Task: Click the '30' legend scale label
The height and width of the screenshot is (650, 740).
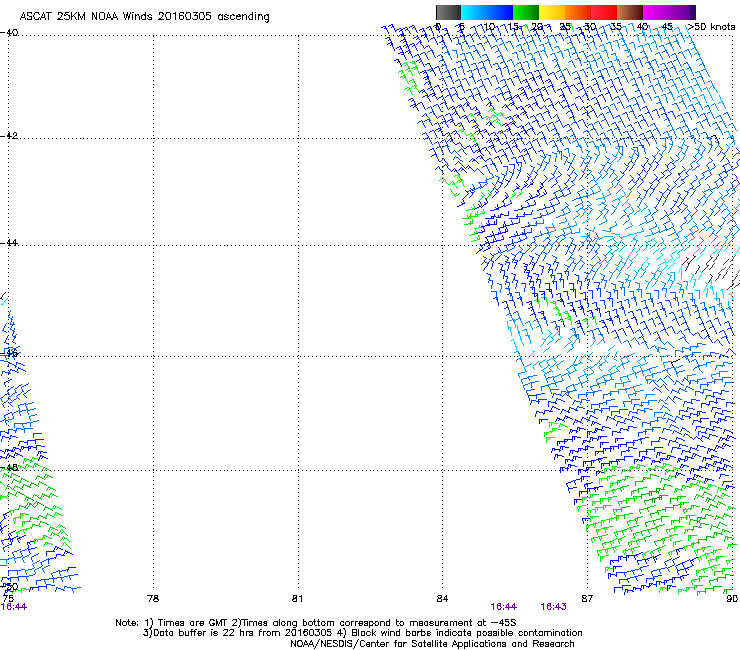Action: click(x=590, y=27)
